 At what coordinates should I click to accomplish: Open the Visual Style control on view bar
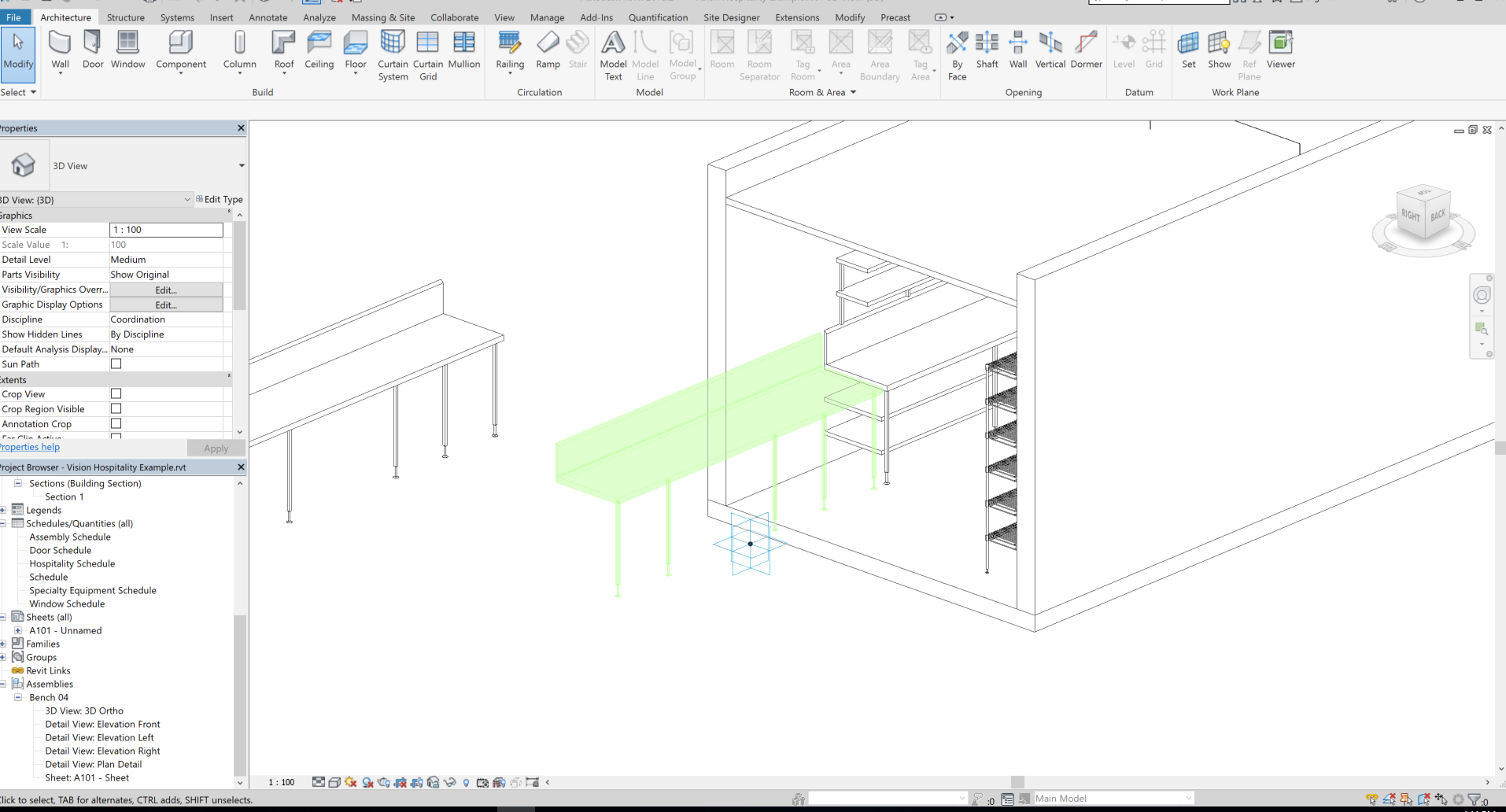click(335, 781)
